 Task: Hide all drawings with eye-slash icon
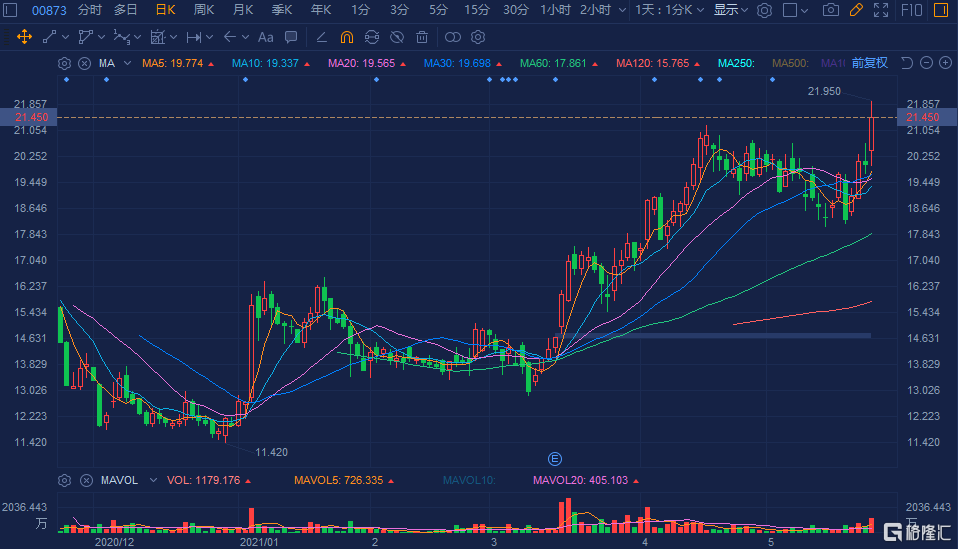pos(397,37)
